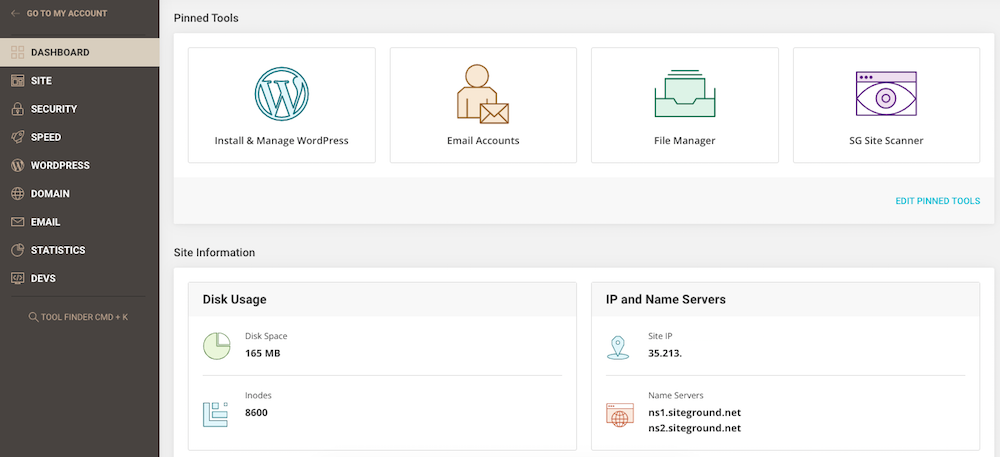
Task: Click the Edit Pinned Tools link
Action: tap(937, 201)
